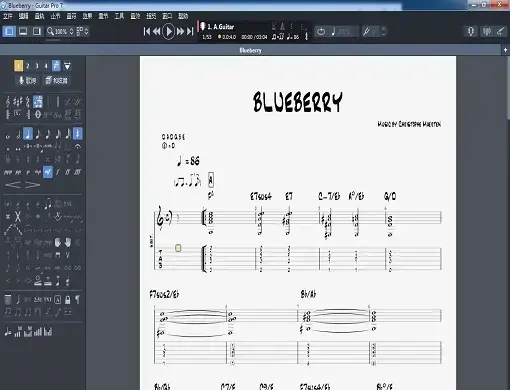Open the tuning fork tool
Viewport: 510px width, 390px height.
tap(366, 32)
